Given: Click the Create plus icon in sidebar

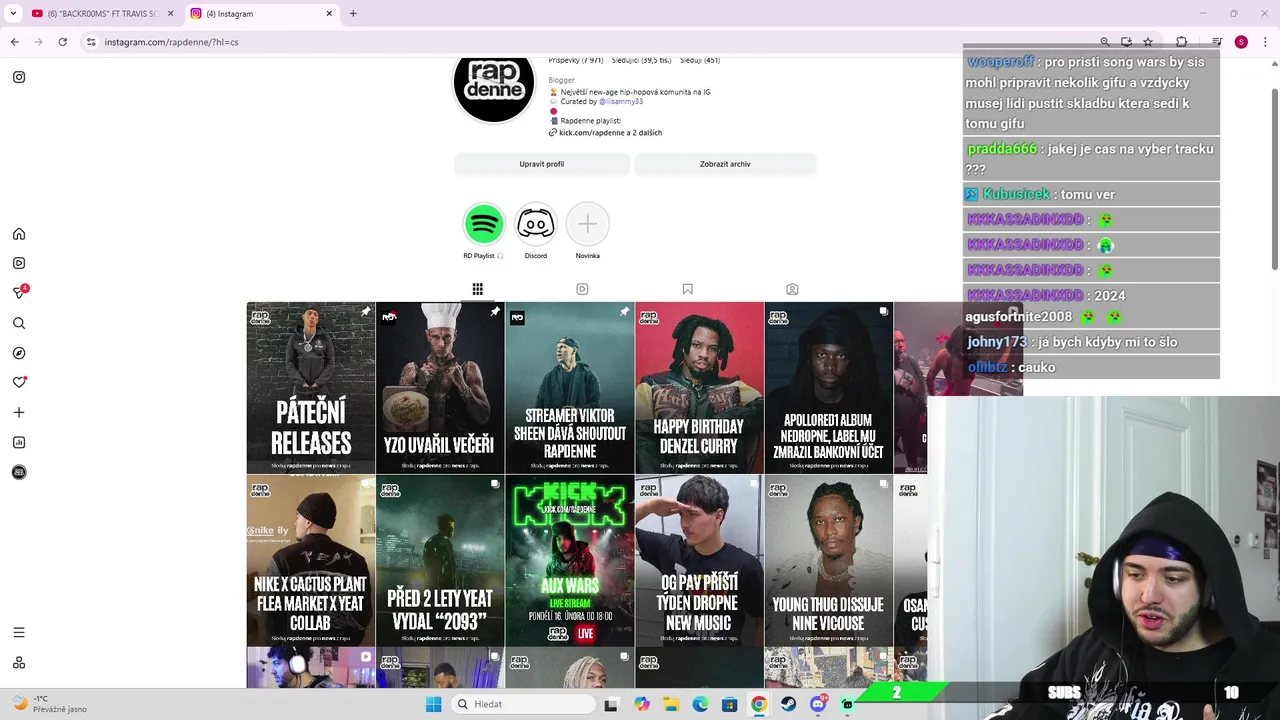Looking at the screenshot, I should (19, 412).
